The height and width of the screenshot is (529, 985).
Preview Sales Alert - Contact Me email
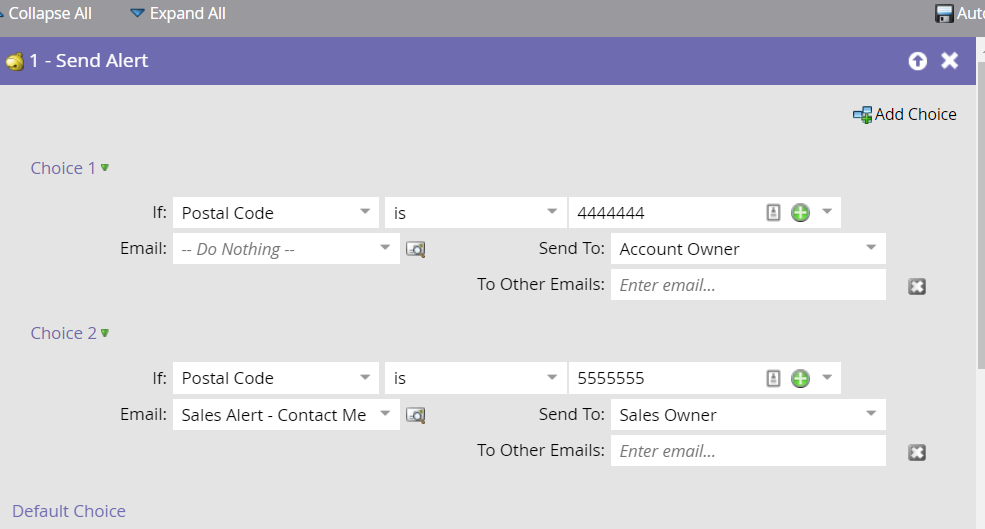(416, 415)
